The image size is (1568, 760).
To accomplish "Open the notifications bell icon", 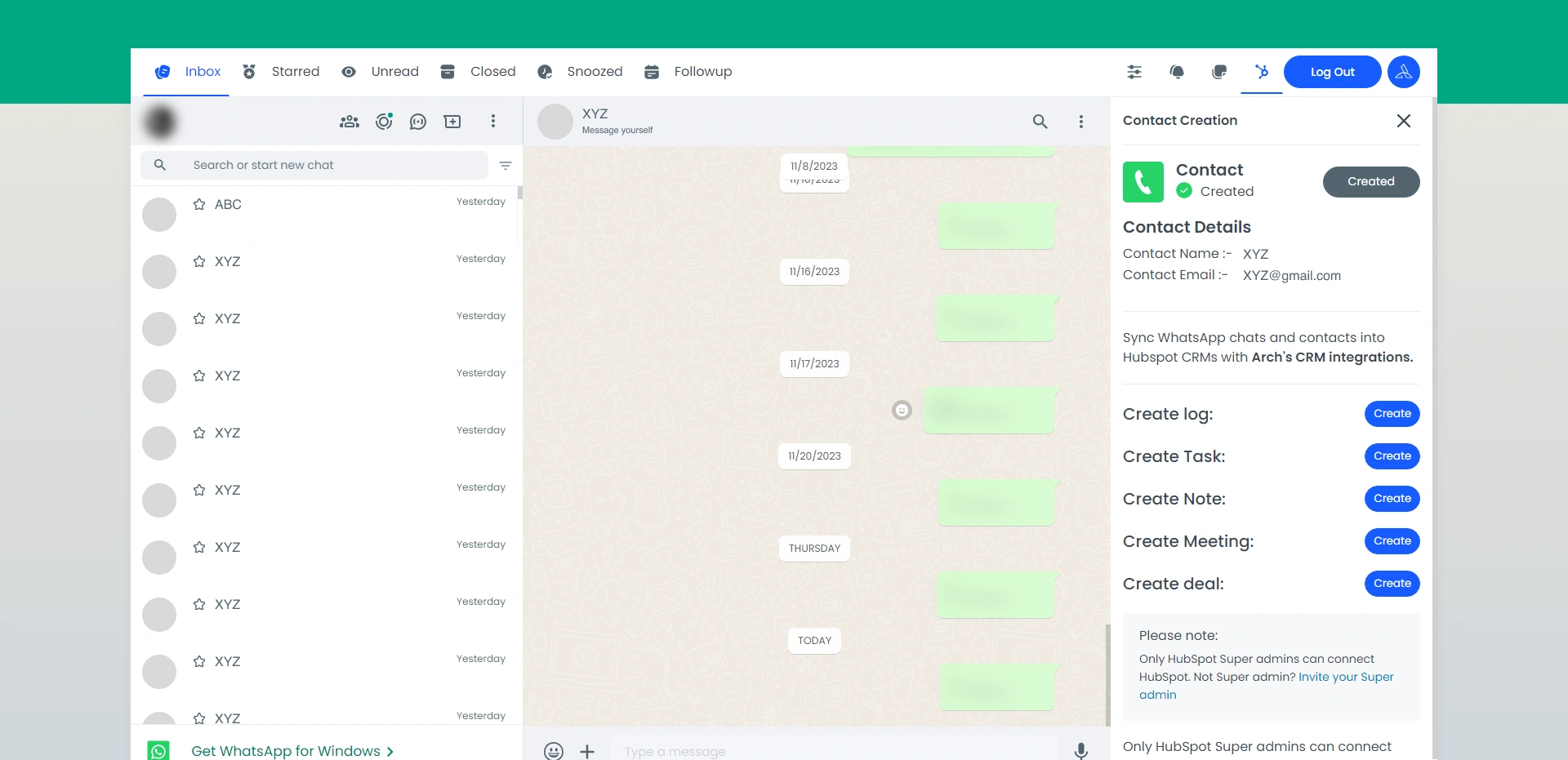I will (1177, 72).
